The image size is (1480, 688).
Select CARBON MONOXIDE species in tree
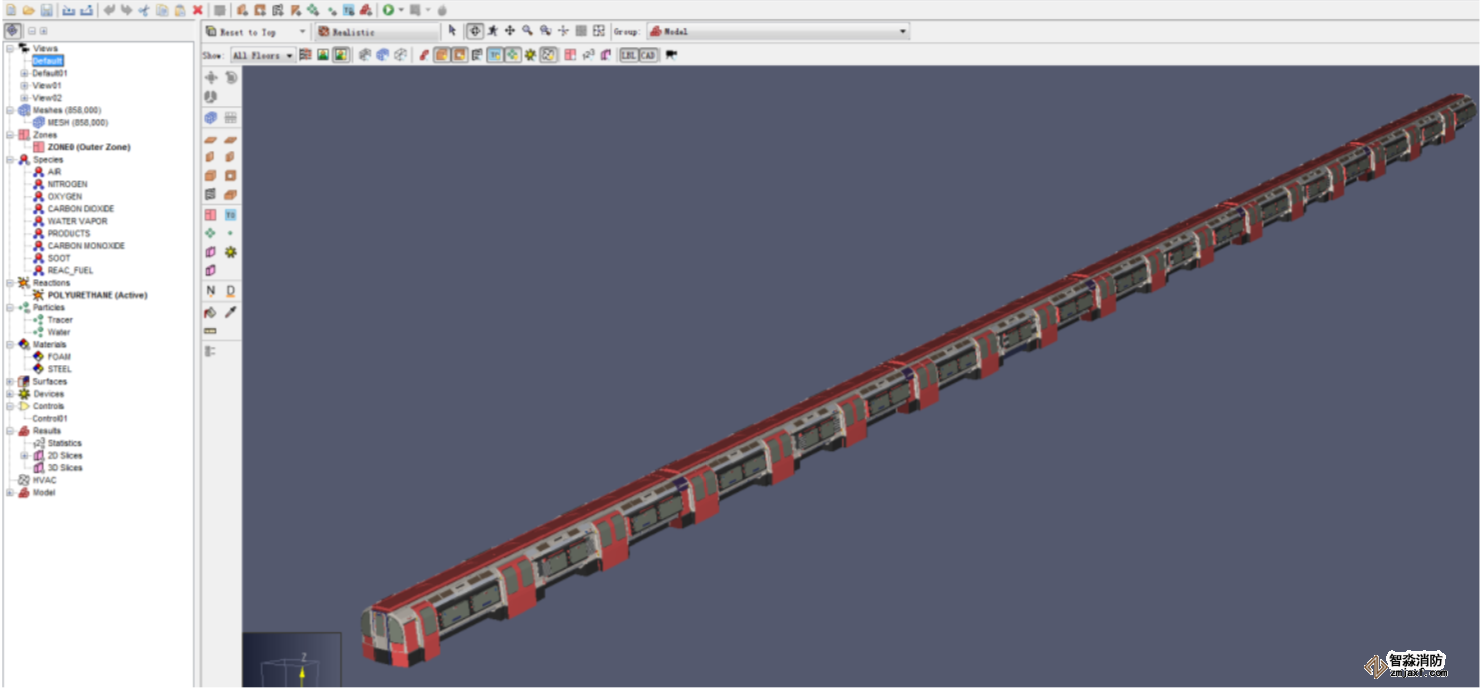tap(86, 246)
